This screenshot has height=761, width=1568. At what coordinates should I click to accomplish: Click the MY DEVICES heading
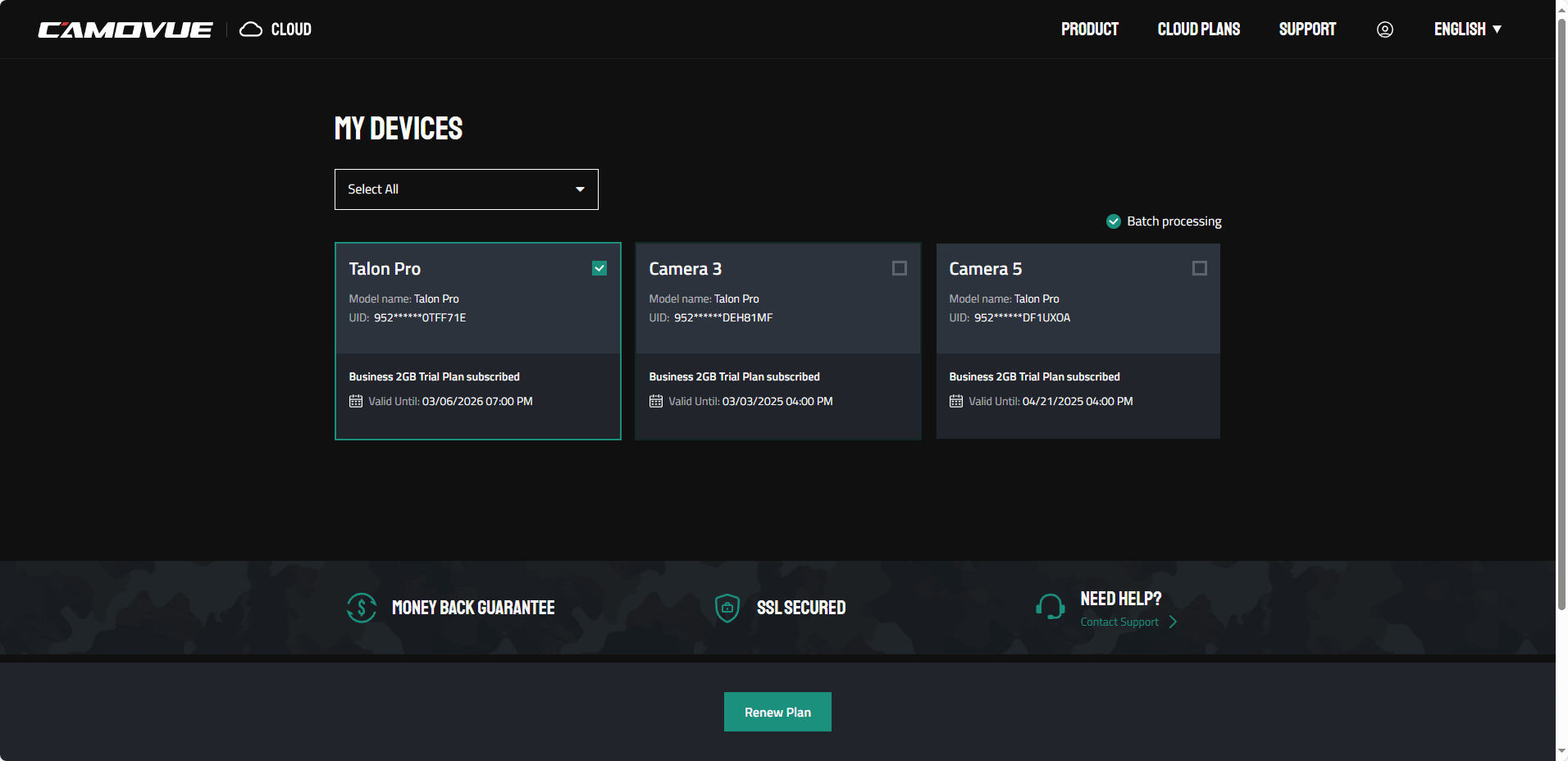point(399,129)
